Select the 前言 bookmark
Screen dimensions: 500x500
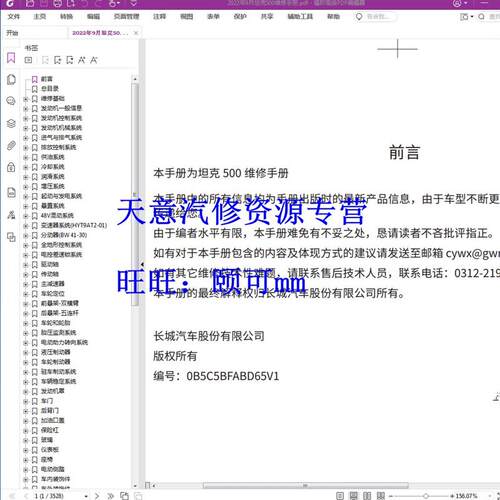(47, 79)
